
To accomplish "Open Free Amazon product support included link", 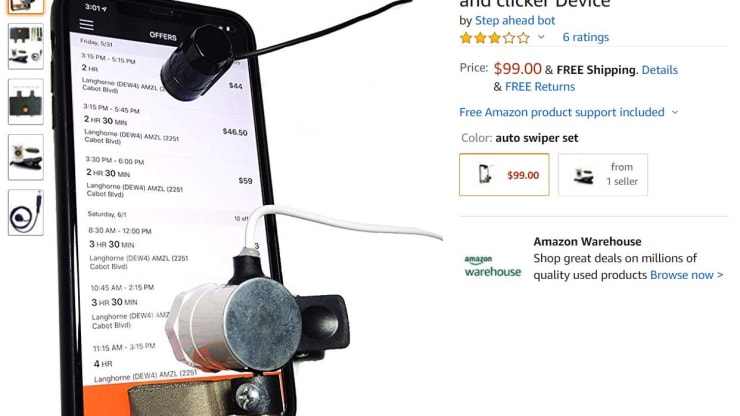I will coord(562,112).
